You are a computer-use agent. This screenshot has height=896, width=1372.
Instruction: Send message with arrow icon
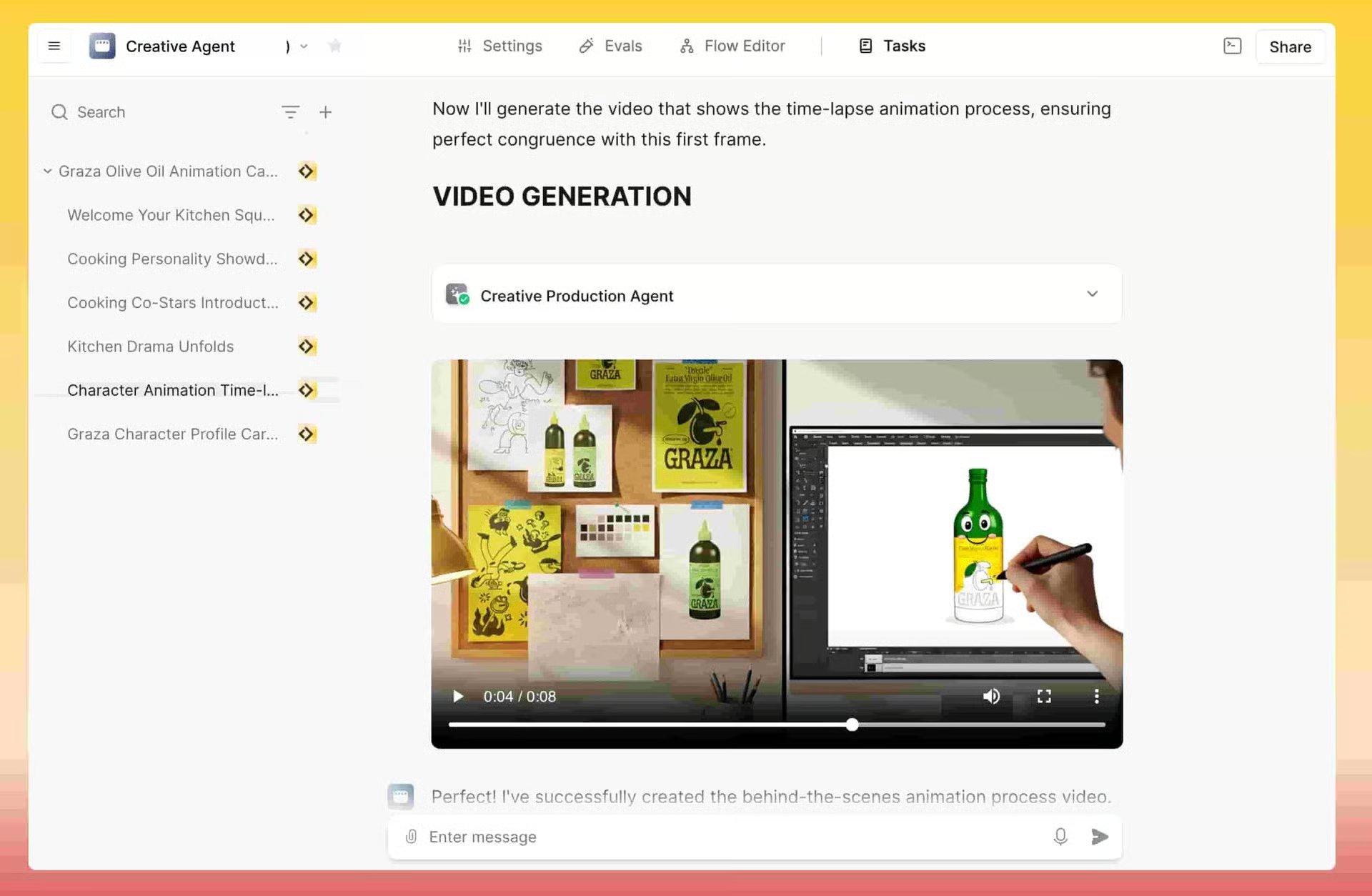(1100, 837)
